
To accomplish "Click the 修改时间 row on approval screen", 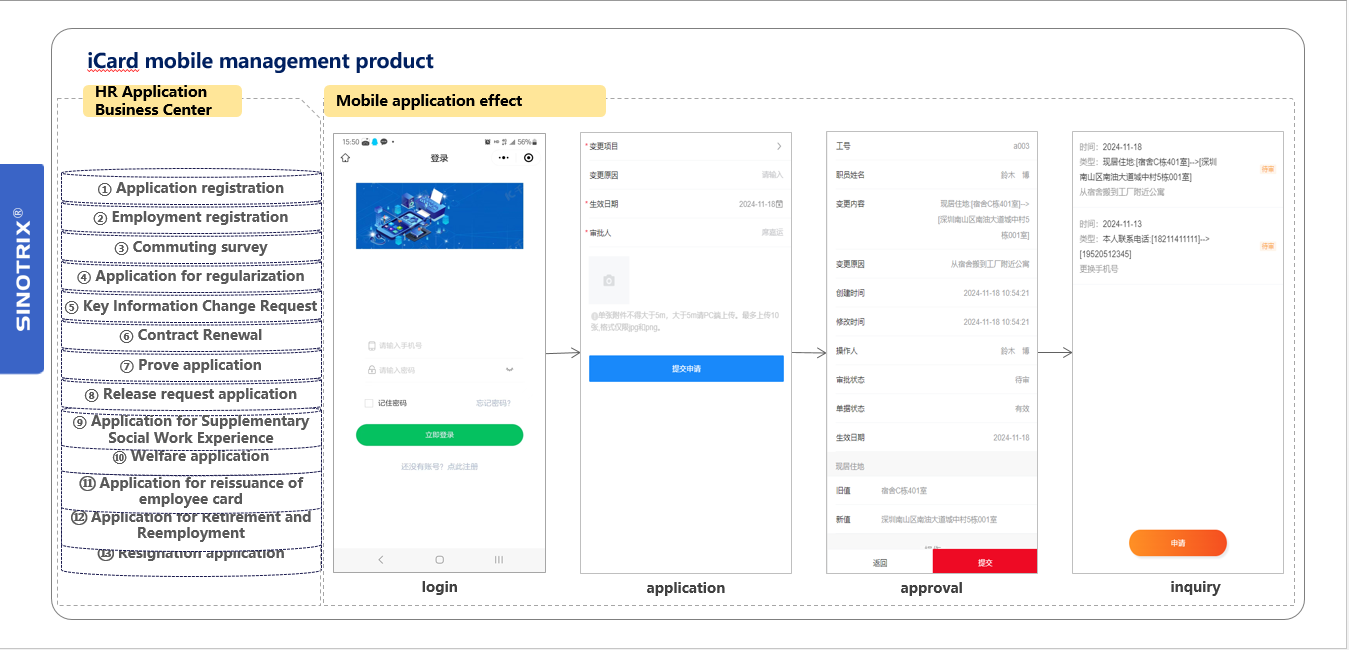I will 932,322.
